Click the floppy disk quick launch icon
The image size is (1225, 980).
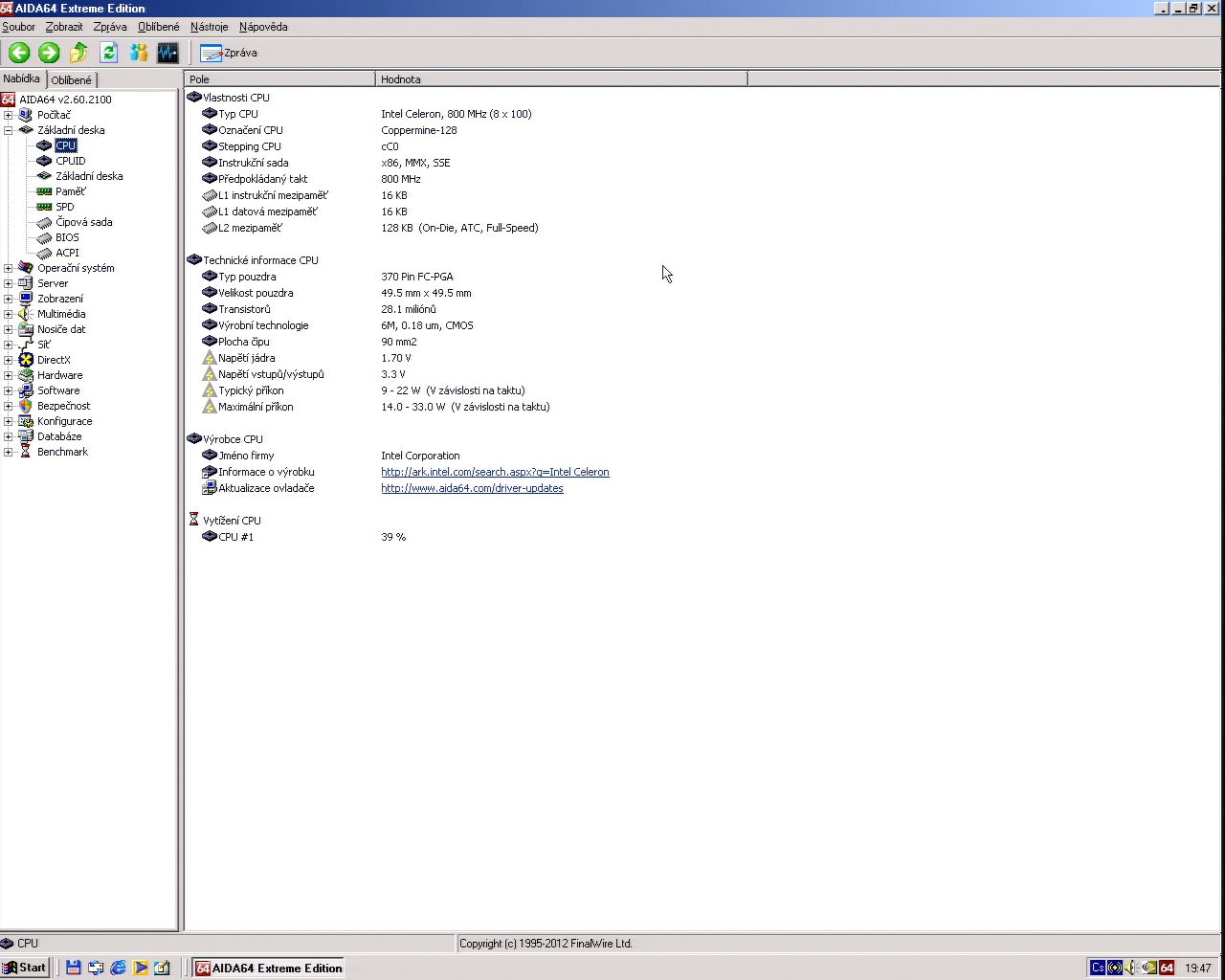[x=73, y=968]
